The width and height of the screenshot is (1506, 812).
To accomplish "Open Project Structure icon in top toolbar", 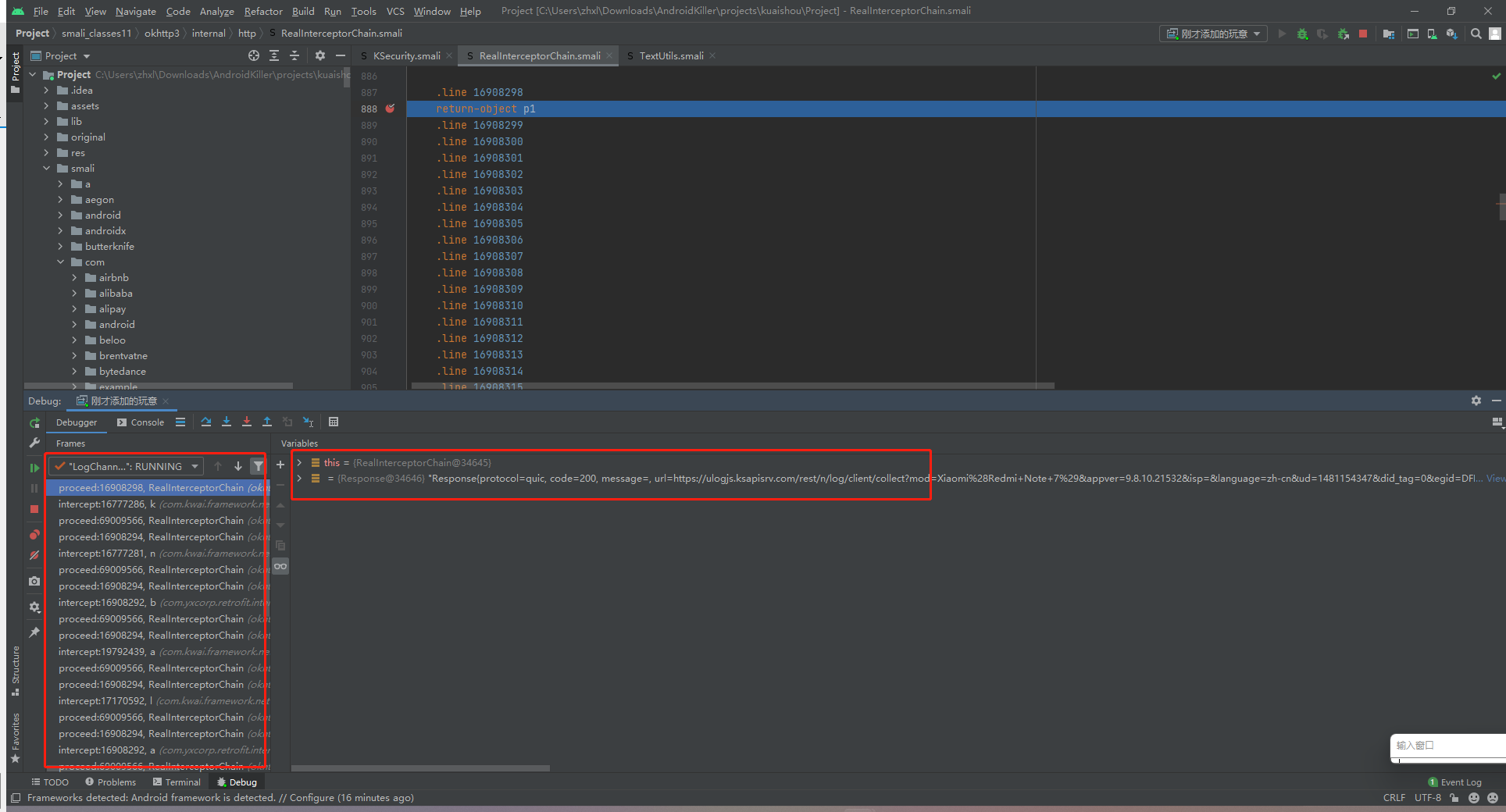I will pyautogui.click(x=1388, y=34).
